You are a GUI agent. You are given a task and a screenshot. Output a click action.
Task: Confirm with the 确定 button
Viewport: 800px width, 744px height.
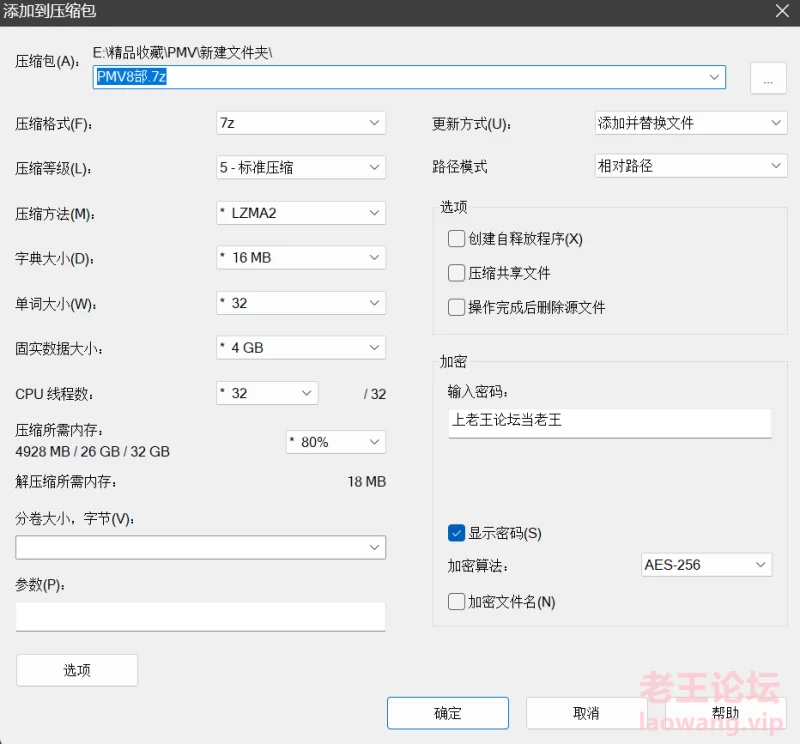tap(448, 713)
